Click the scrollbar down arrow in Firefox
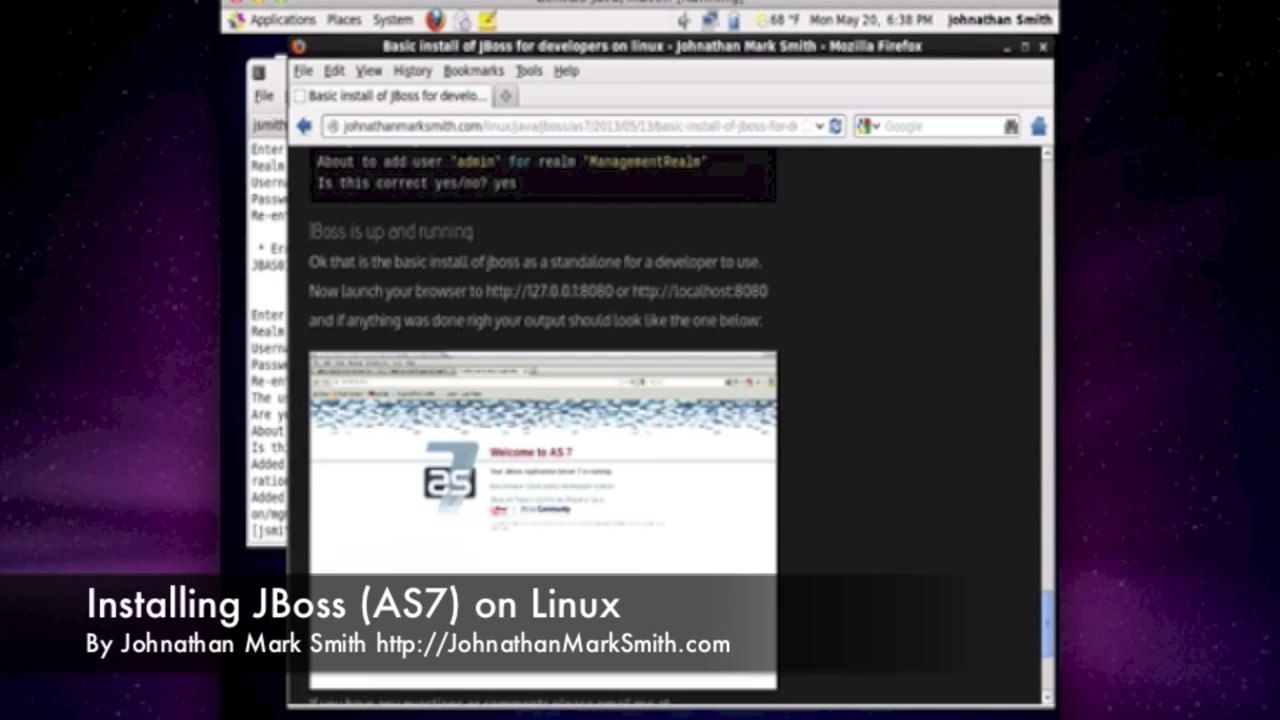Viewport: 1280px width, 720px height. point(1047,698)
